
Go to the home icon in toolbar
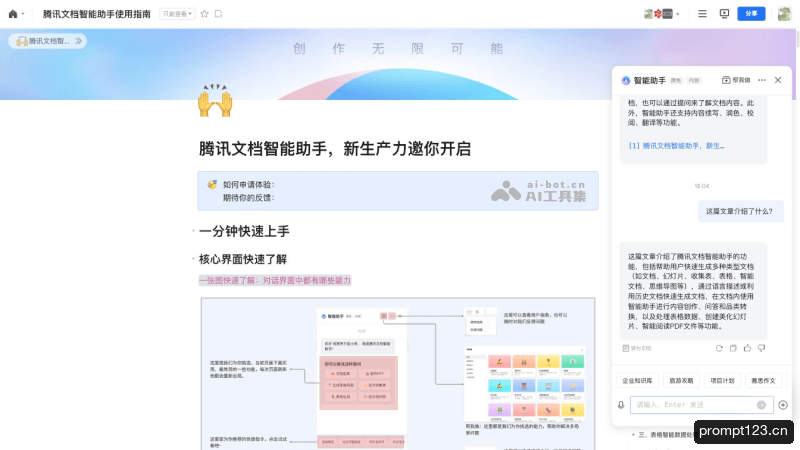coord(13,14)
